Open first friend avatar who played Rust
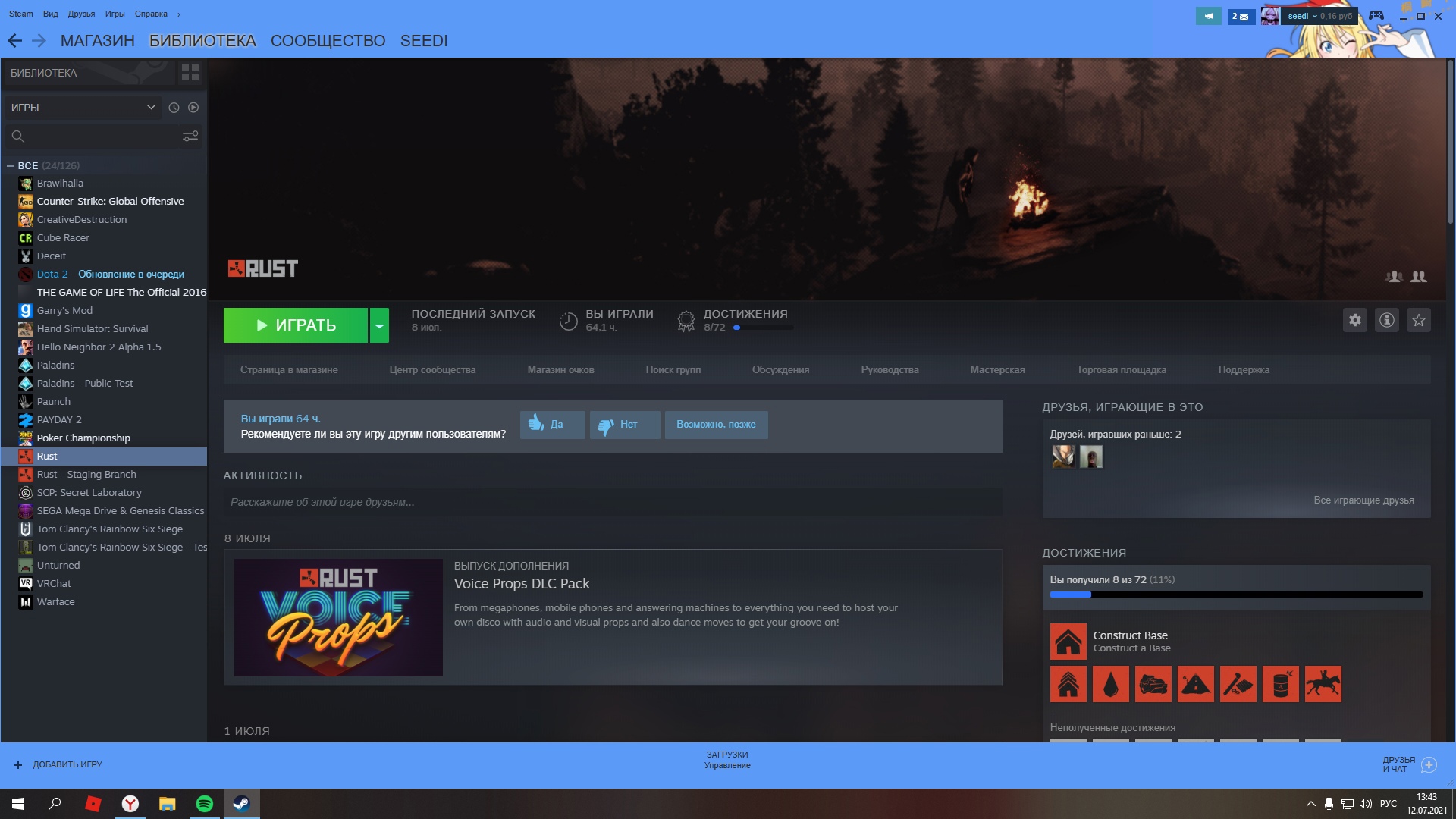Viewport: 1456px width, 819px height. point(1063,457)
